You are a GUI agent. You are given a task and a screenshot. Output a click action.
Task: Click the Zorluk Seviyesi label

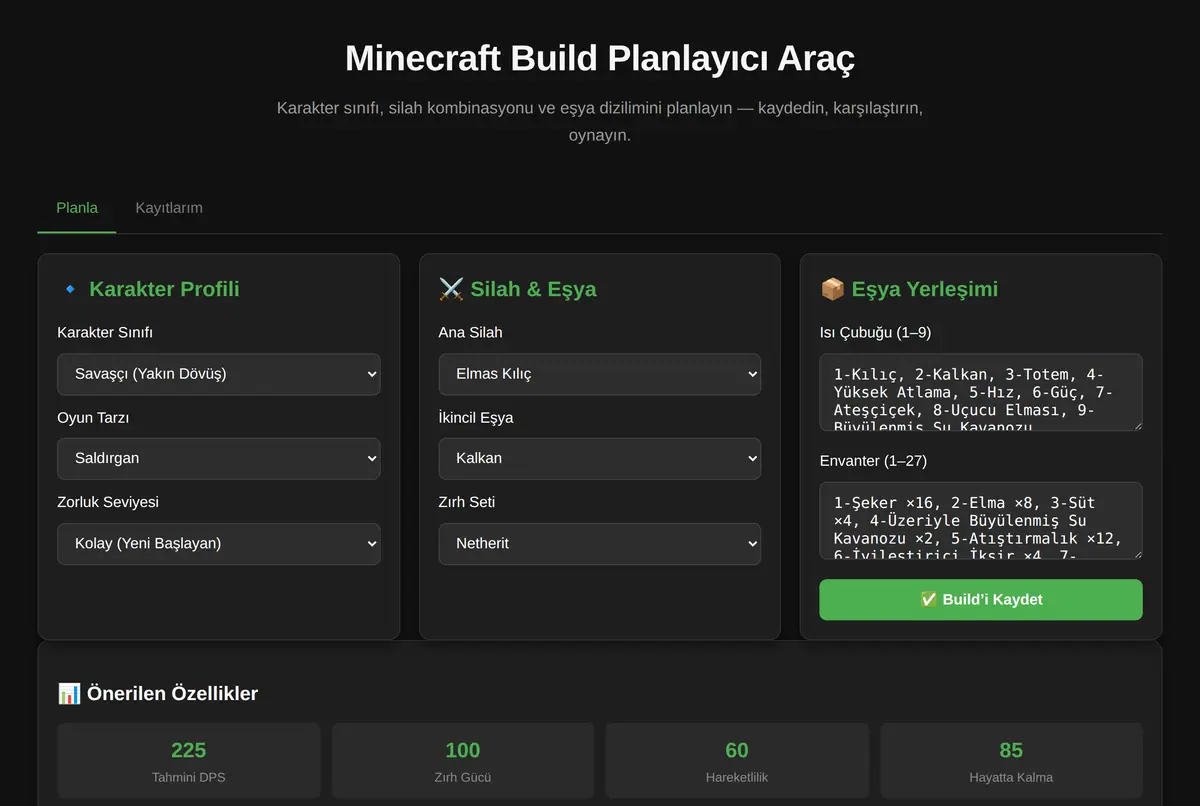click(x=108, y=502)
